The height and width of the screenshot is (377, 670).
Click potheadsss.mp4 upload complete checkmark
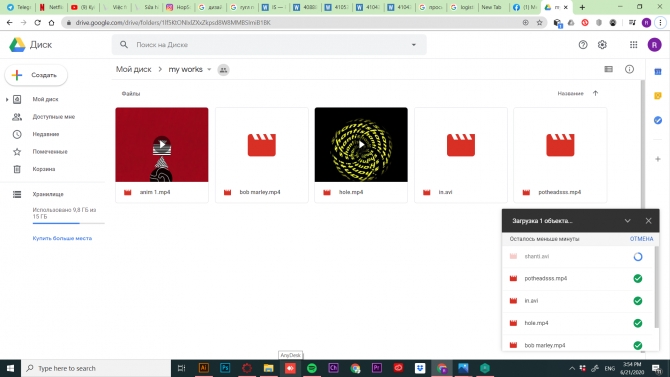638,278
